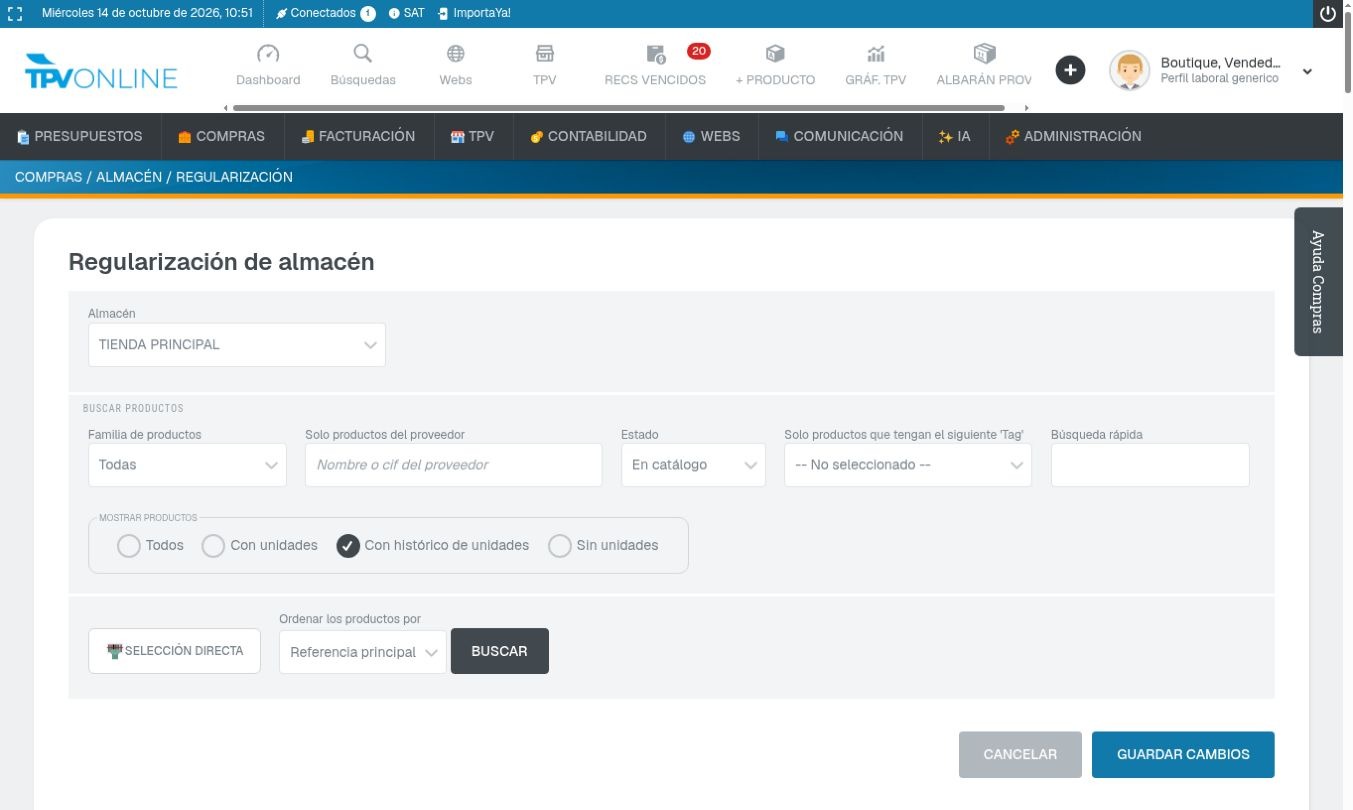Open the Webs globe icon

pyautogui.click(x=455, y=54)
